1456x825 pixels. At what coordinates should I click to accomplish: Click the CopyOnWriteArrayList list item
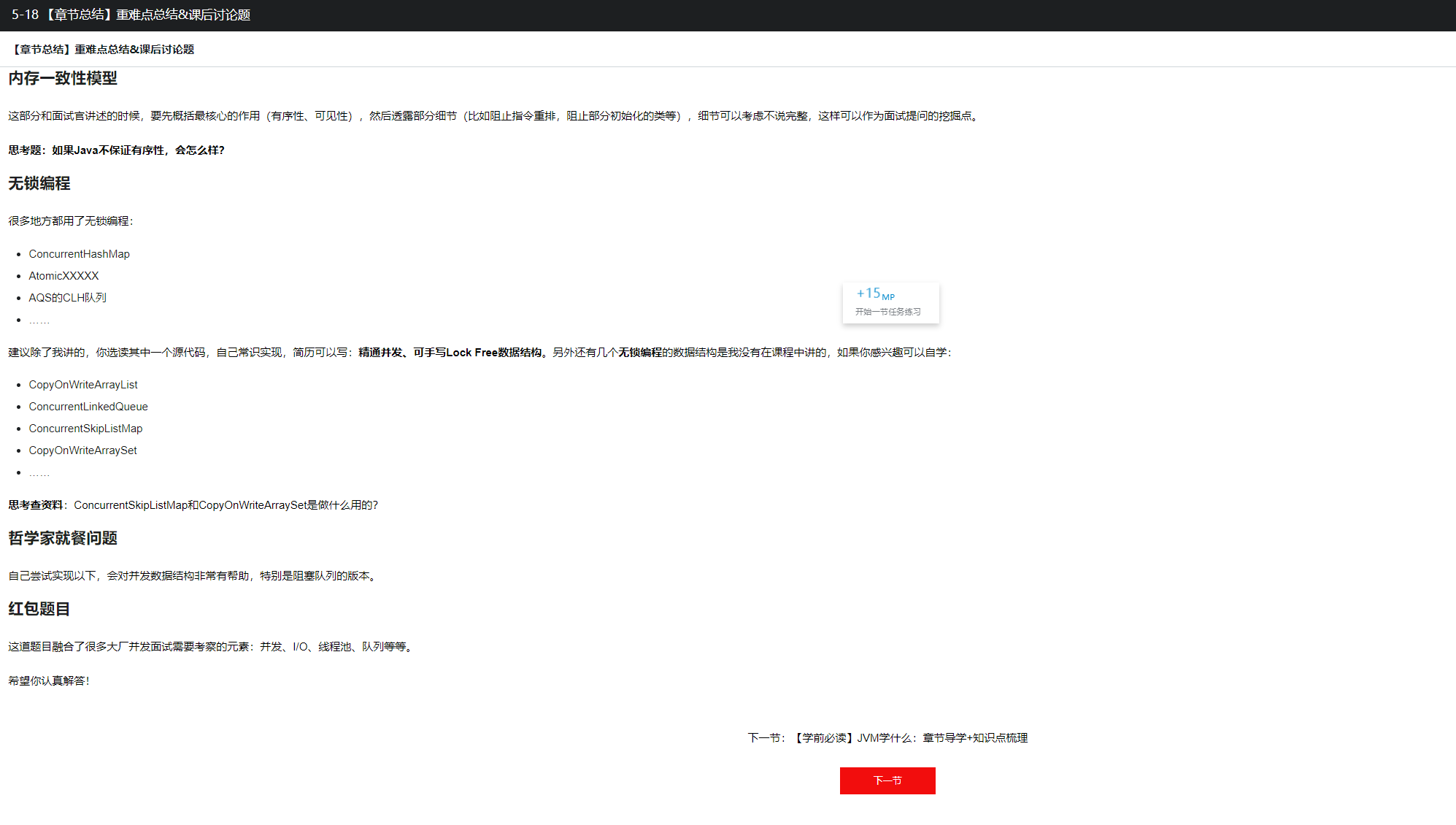(x=83, y=385)
